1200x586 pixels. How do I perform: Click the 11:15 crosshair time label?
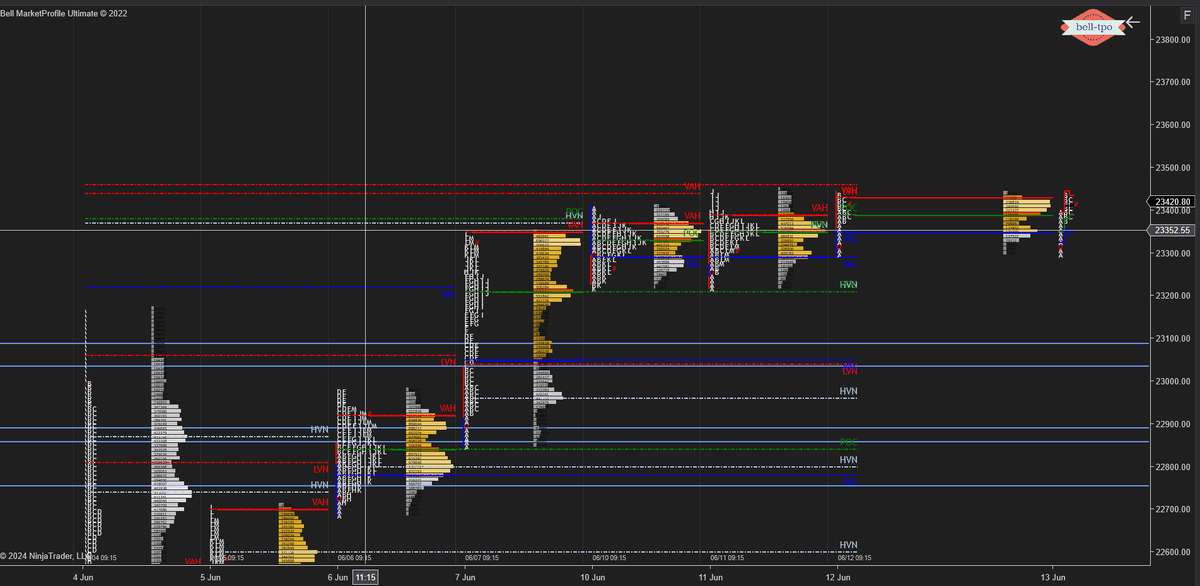click(x=366, y=577)
